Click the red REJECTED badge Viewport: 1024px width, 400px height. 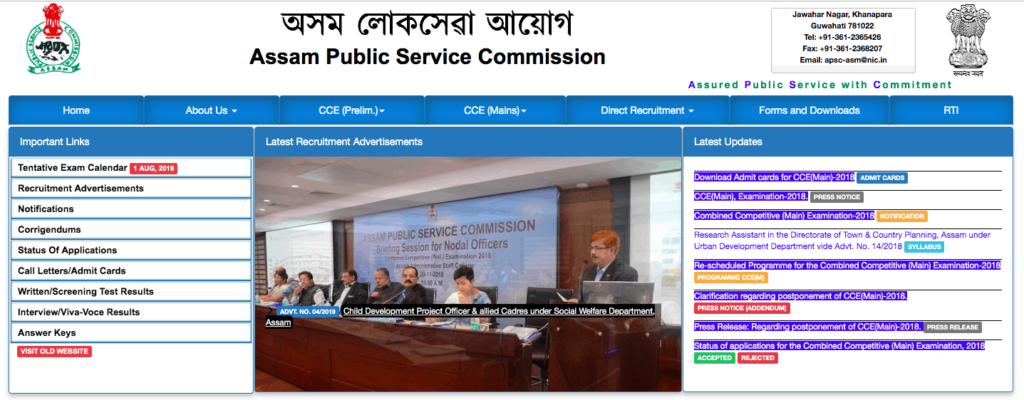click(x=757, y=358)
